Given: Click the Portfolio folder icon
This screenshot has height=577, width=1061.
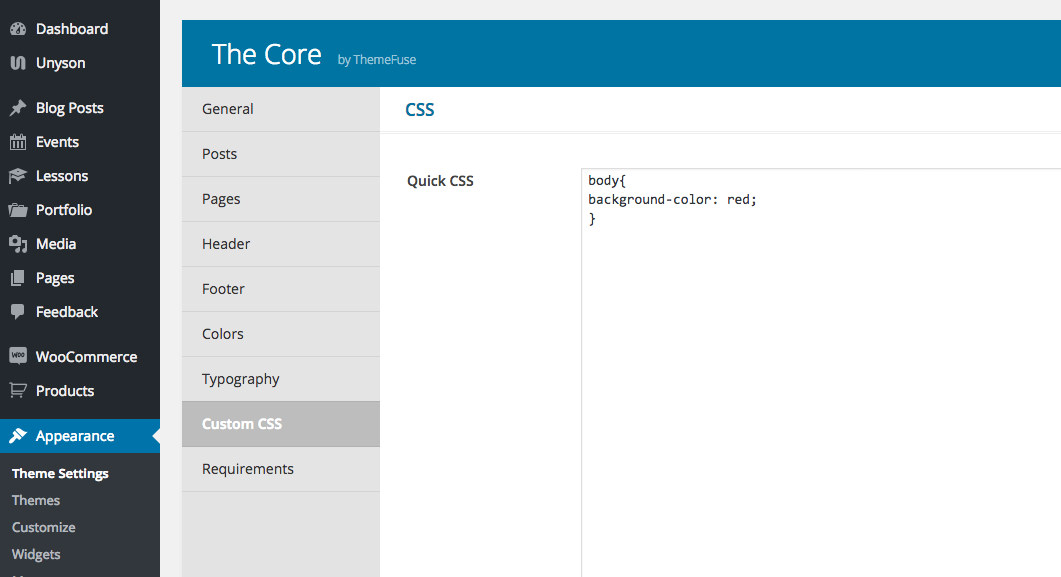Looking at the screenshot, I should tap(18, 210).
